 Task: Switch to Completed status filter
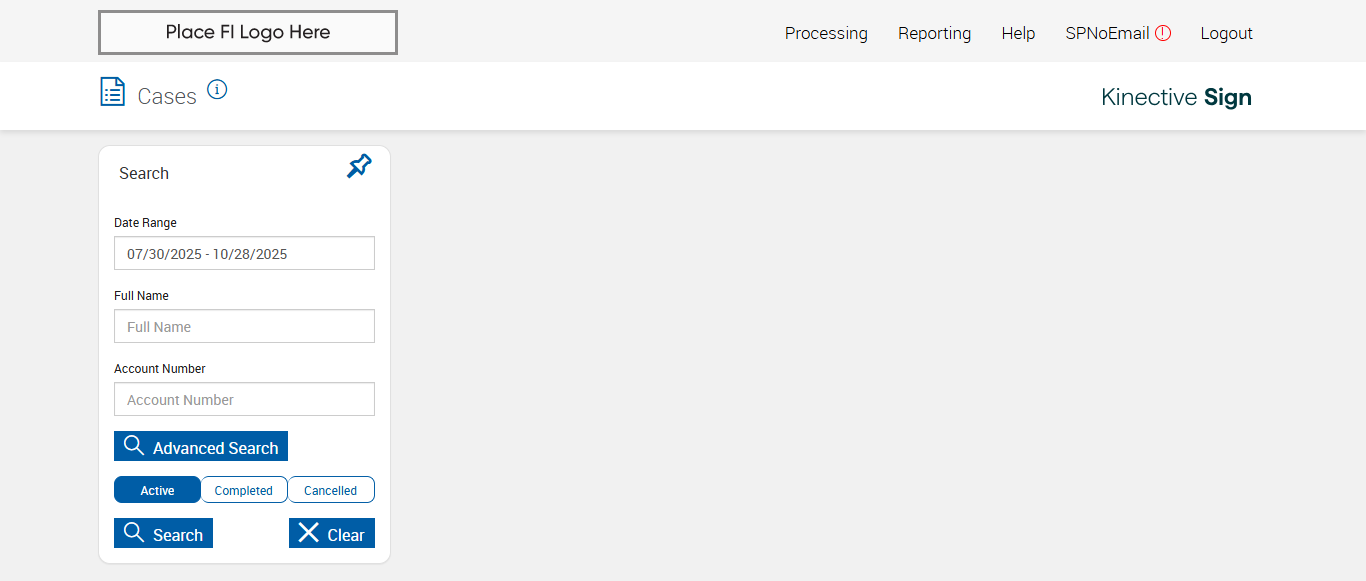point(244,490)
